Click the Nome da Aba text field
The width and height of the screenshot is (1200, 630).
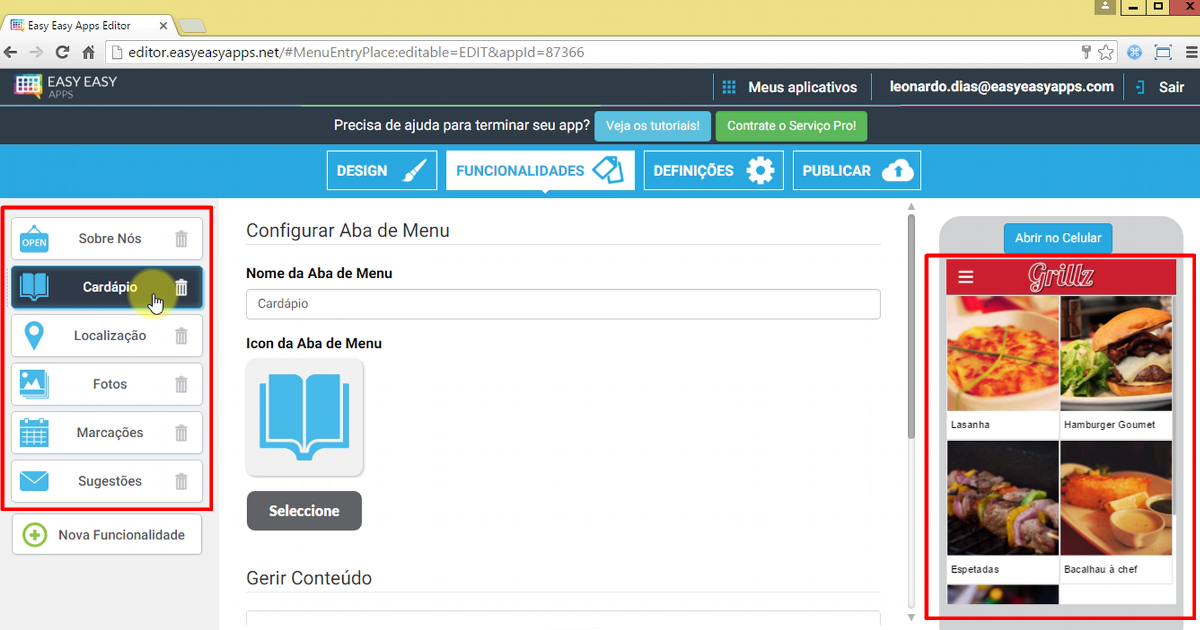pos(563,304)
